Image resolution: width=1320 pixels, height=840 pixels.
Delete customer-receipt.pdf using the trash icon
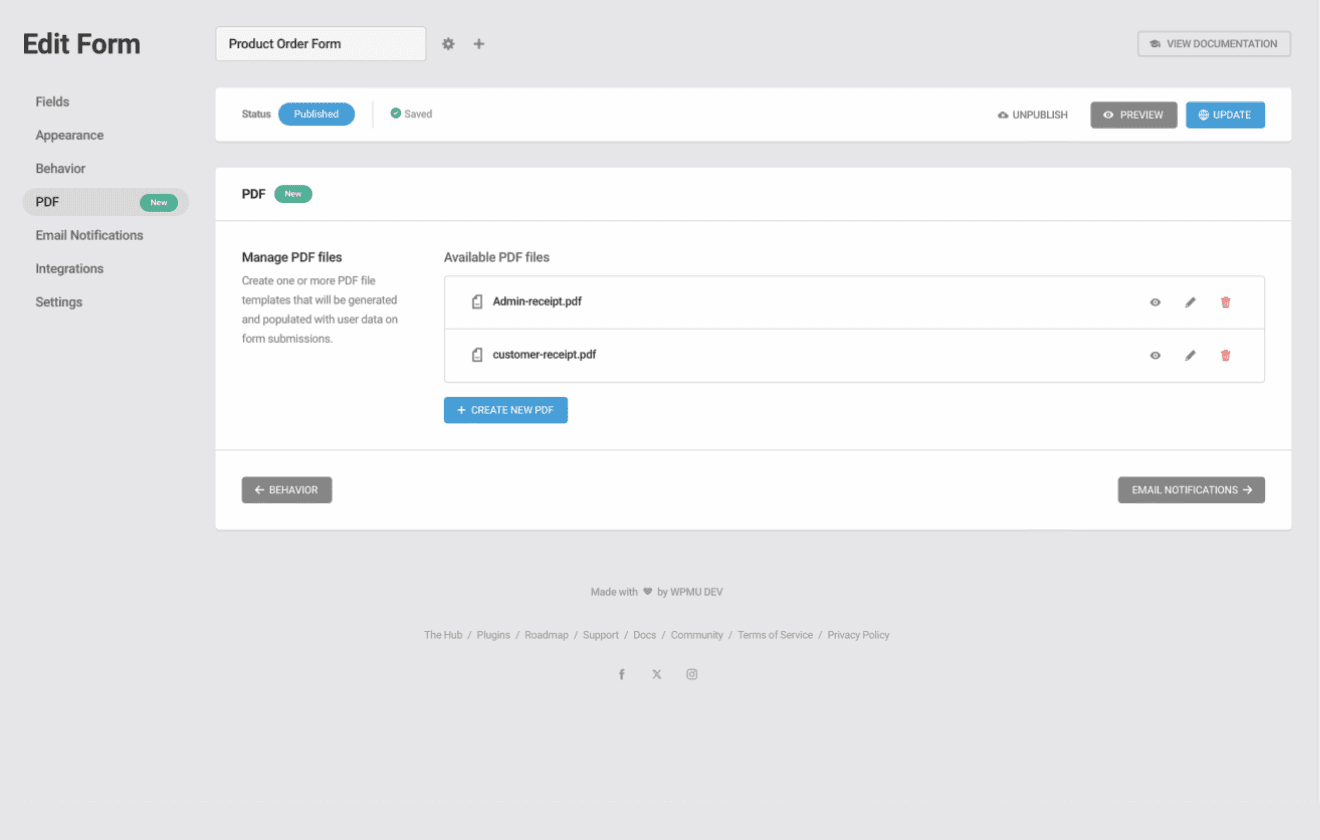[x=1225, y=354]
